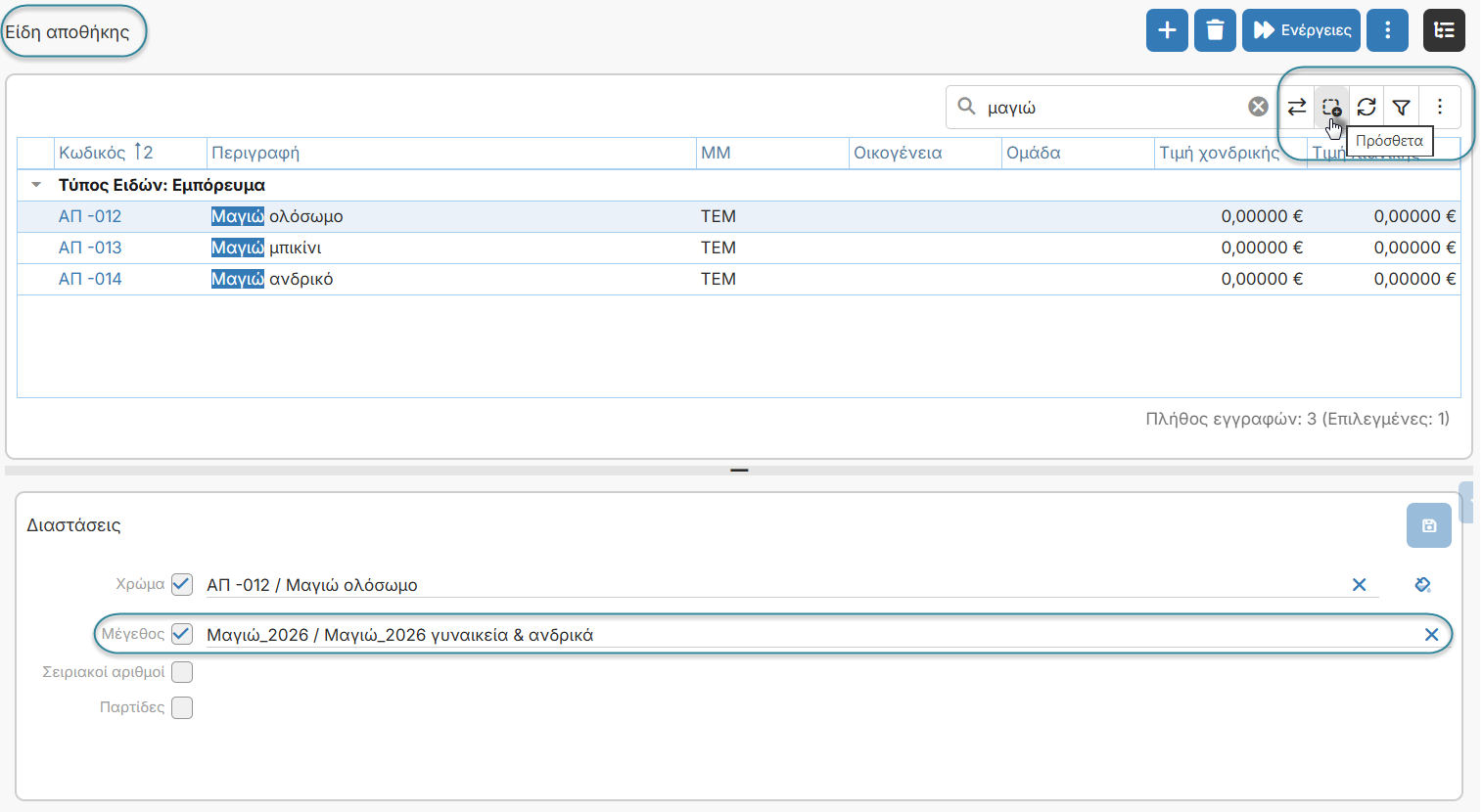Open the vertical dots menu next to Ενέργειες
1483x812 pixels.
[x=1387, y=30]
